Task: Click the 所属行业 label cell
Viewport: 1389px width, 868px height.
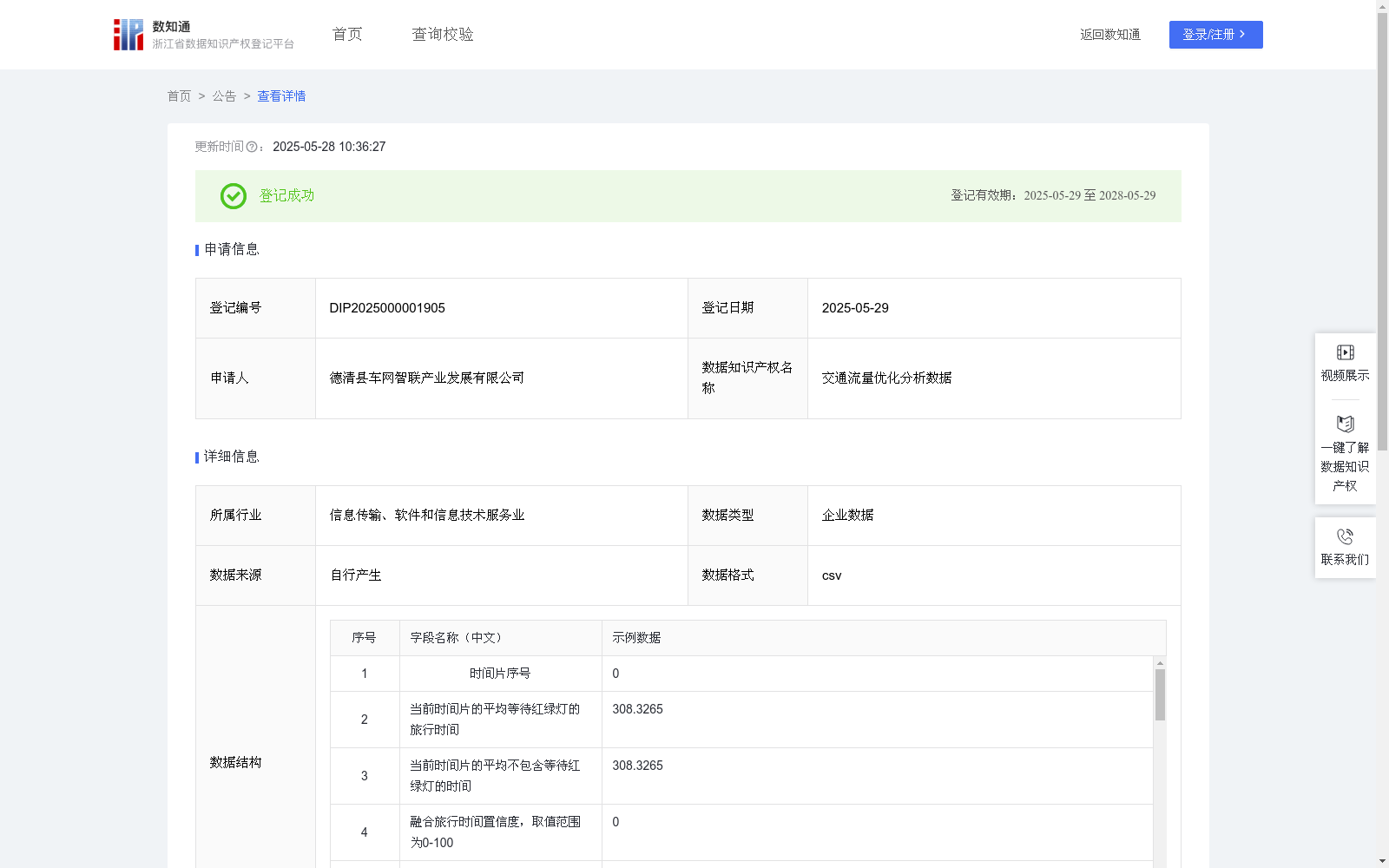Action: coord(256,516)
